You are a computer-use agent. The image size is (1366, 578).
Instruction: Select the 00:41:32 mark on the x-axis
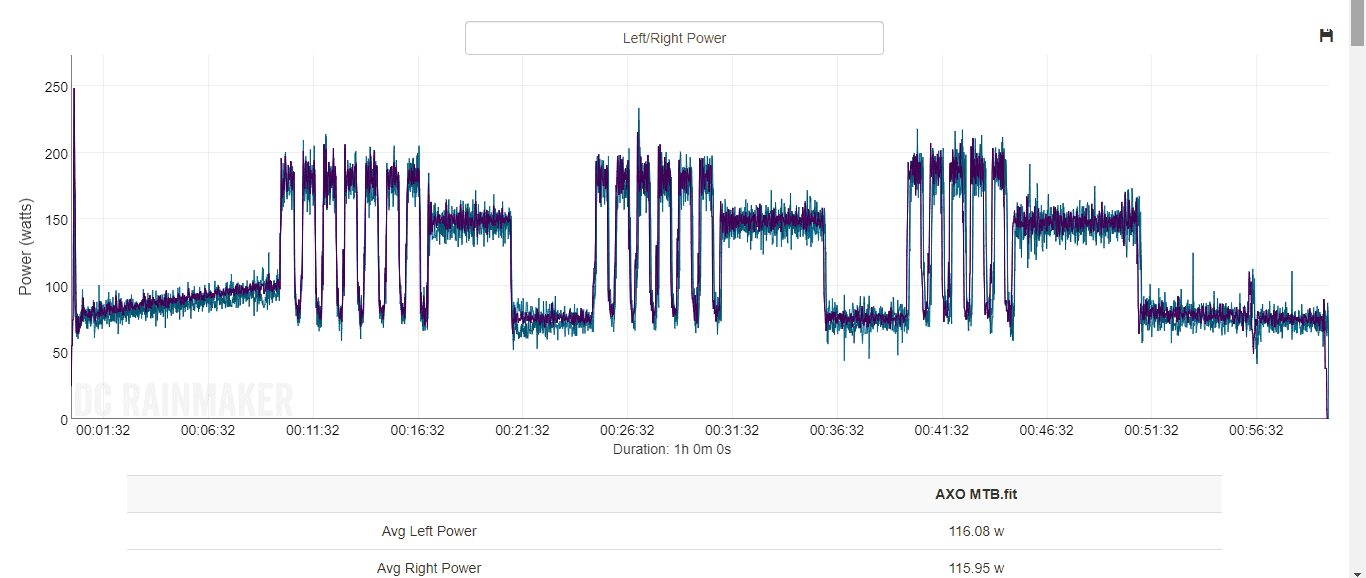[941, 430]
